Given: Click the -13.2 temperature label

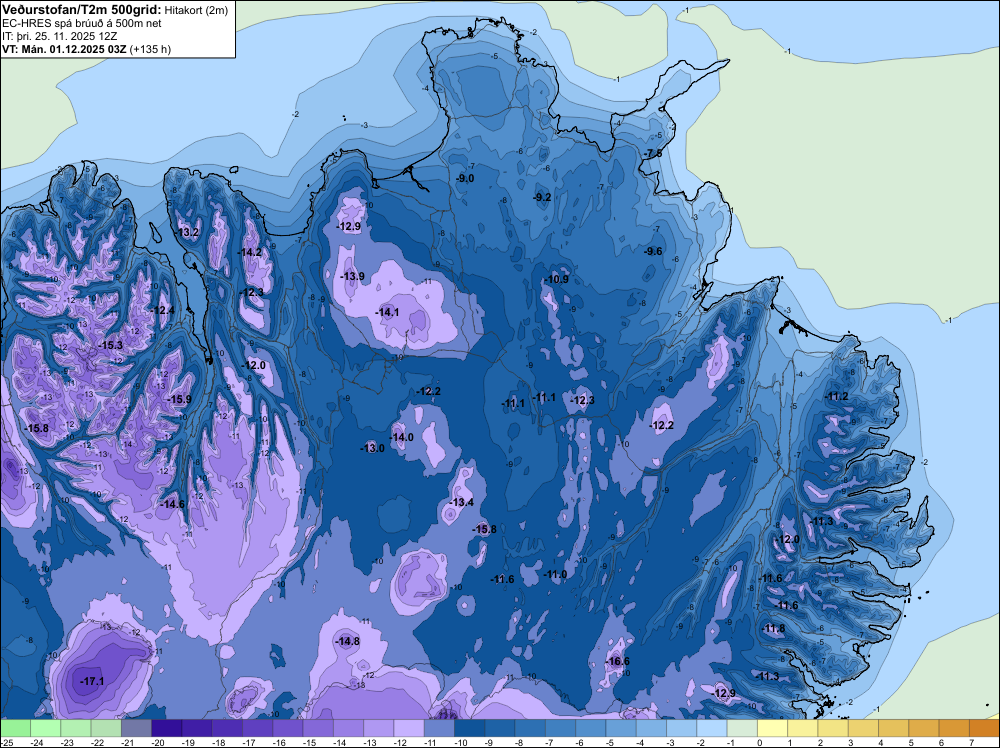Looking at the screenshot, I should [x=188, y=232].
